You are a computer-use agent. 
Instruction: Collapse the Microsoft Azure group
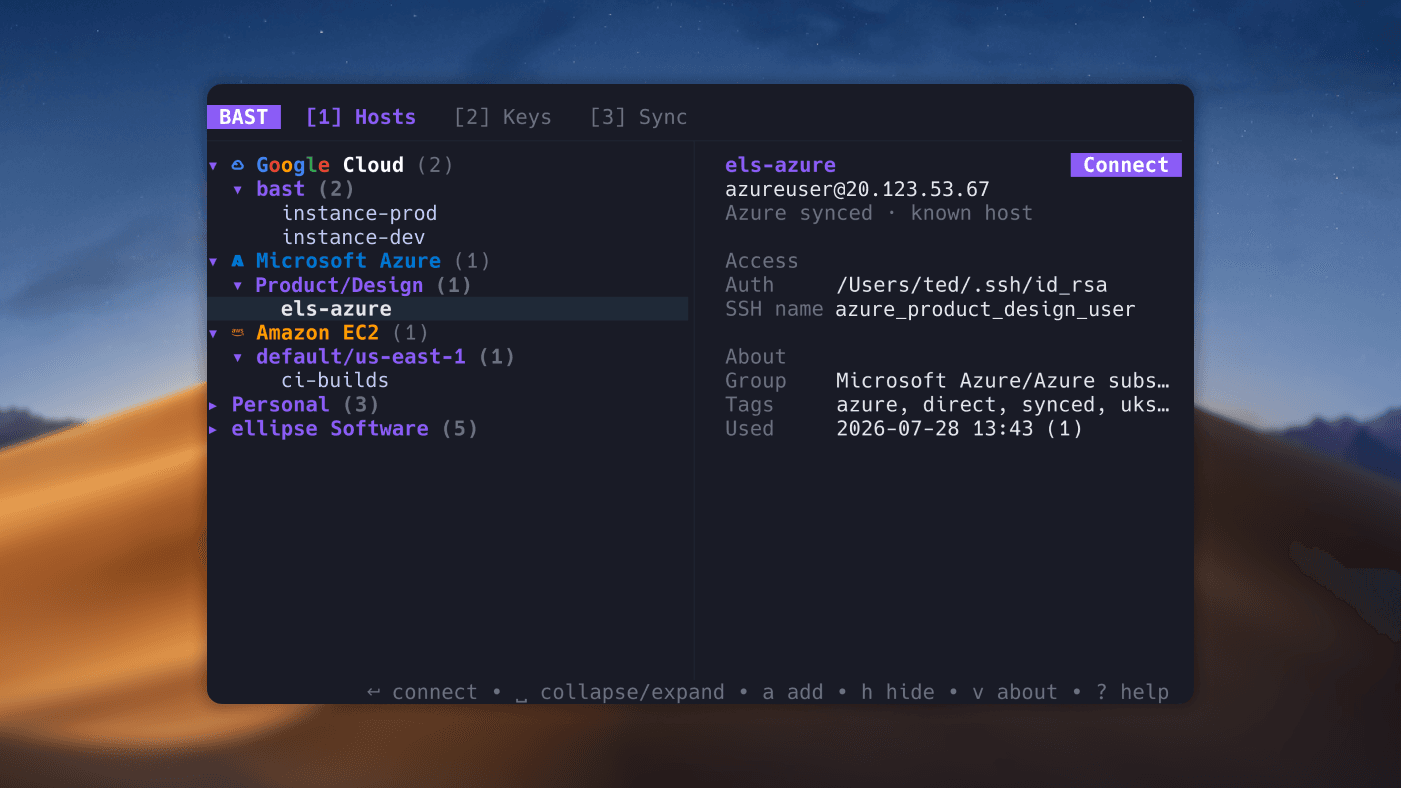(213, 261)
